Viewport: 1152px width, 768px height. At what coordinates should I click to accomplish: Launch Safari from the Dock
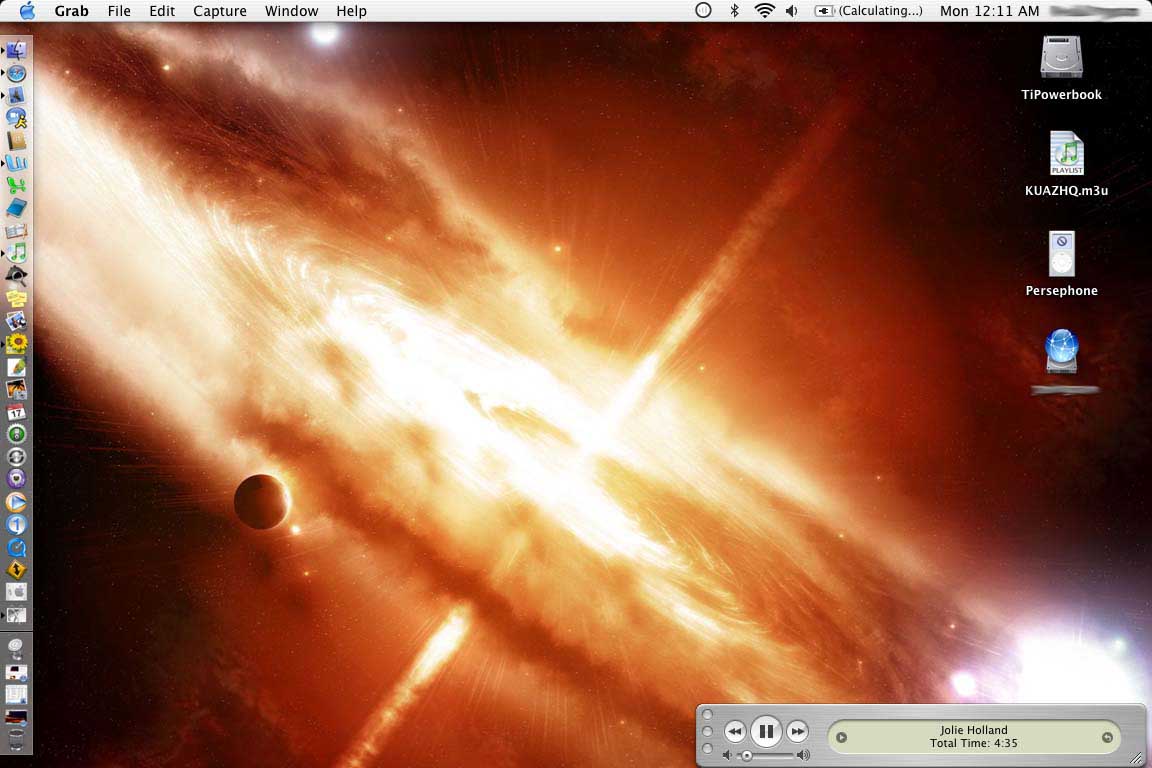[16, 73]
